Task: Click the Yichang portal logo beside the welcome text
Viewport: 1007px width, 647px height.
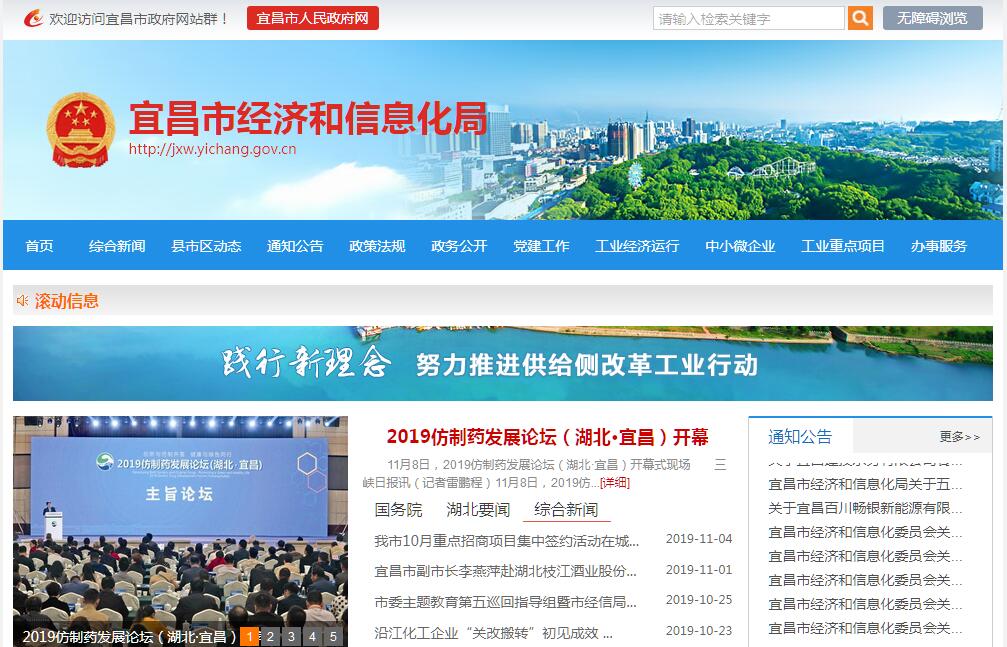Action: tap(33, 18)
